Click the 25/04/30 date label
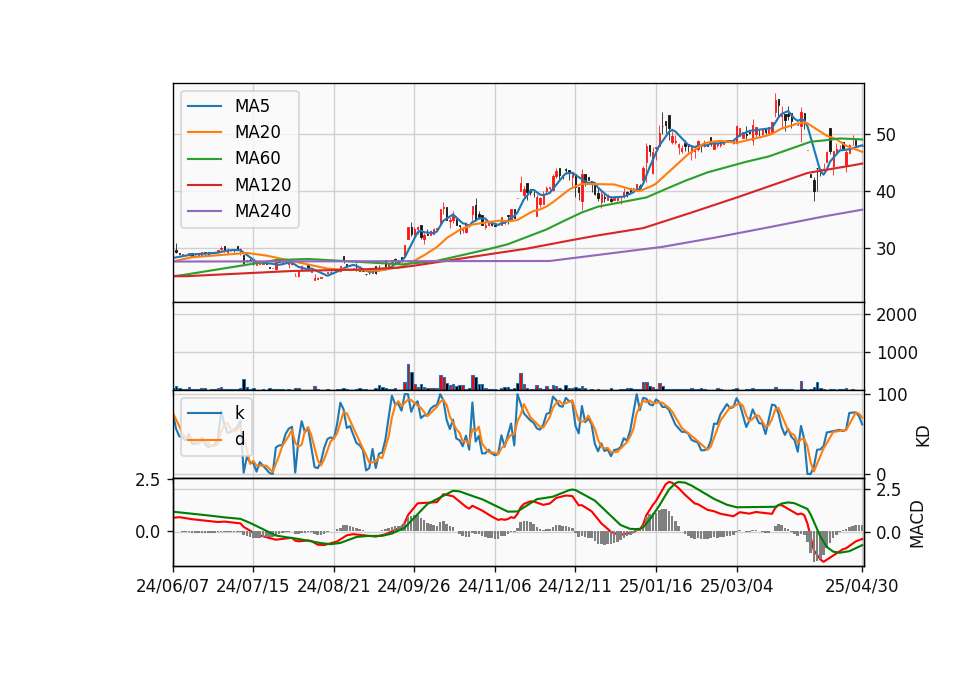Image resolution: width=960 pixels, height=690 pixels. (x=862, y=586)
